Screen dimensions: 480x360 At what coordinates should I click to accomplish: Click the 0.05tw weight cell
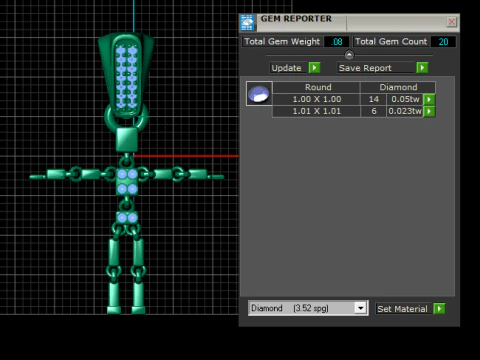click(x=405, y=99)
